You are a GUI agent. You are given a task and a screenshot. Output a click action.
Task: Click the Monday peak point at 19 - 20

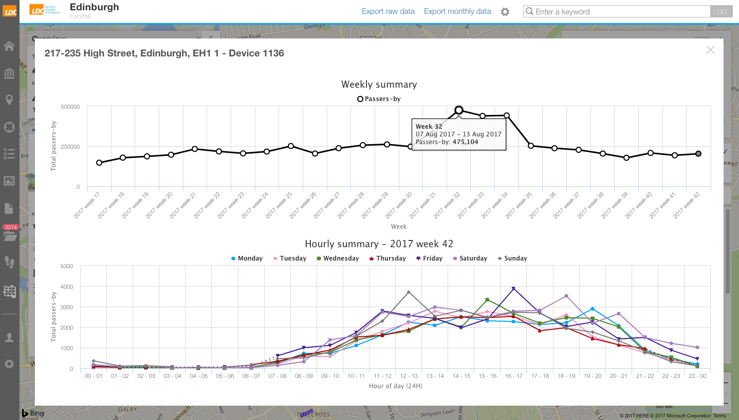[592, 309]
